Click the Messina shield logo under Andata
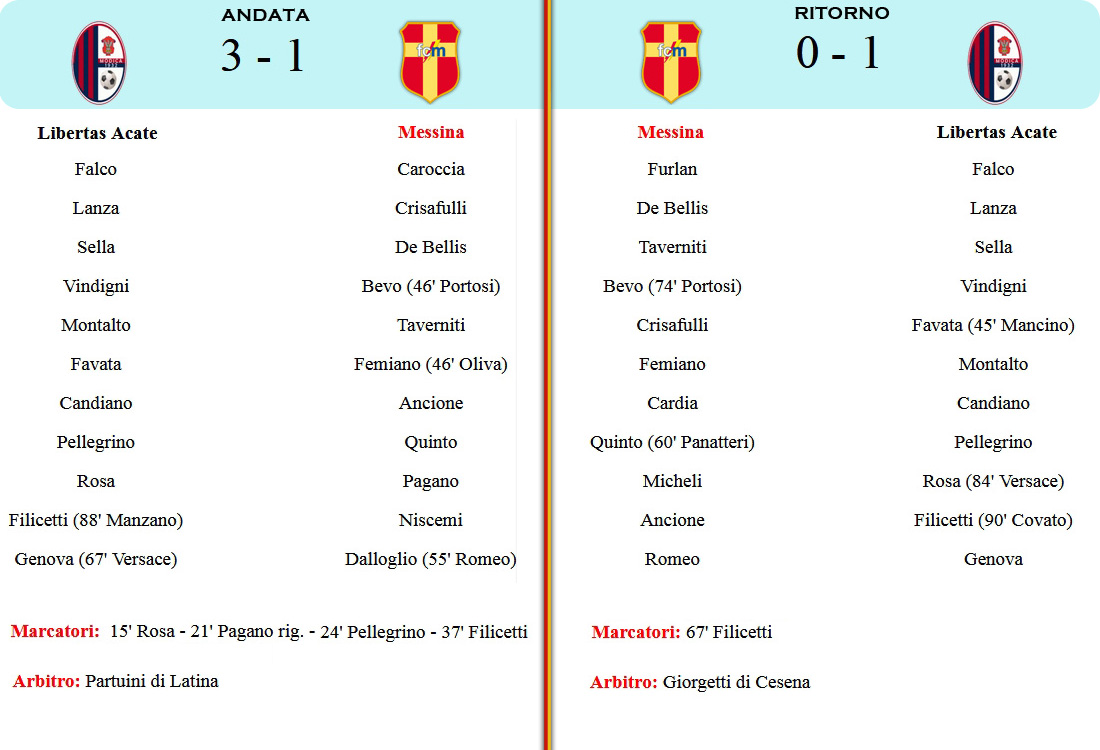This screenshot has height=750, width=1100. 430,62
